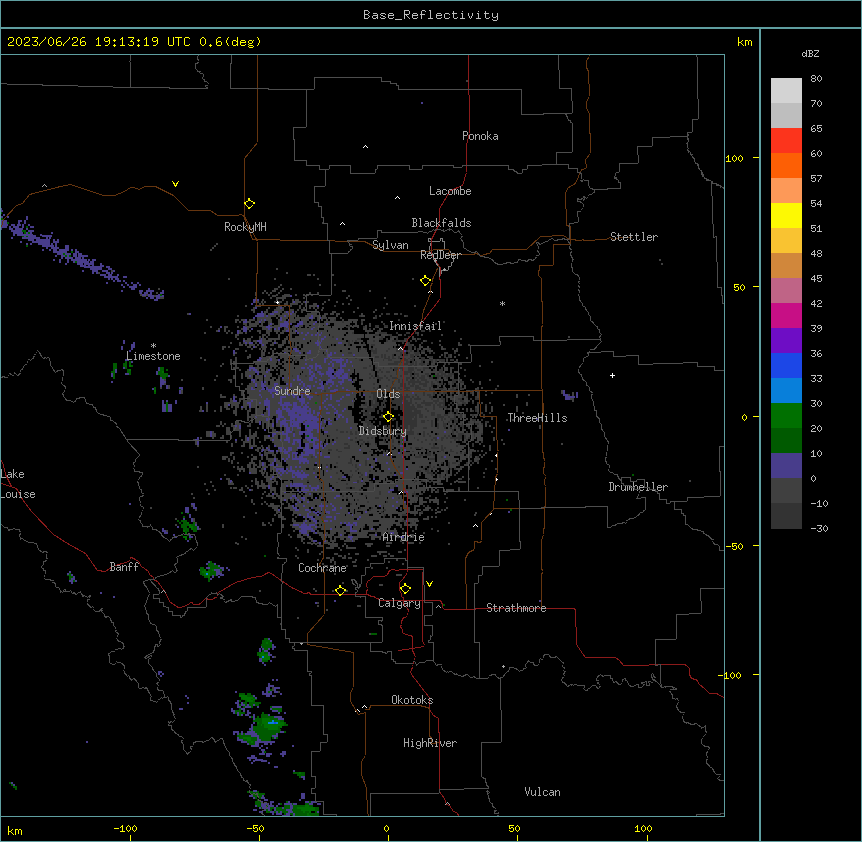Click the yellow diamond marker above RockyMH
The height and width of the screenshot is (842, 862).
(250, 203)
